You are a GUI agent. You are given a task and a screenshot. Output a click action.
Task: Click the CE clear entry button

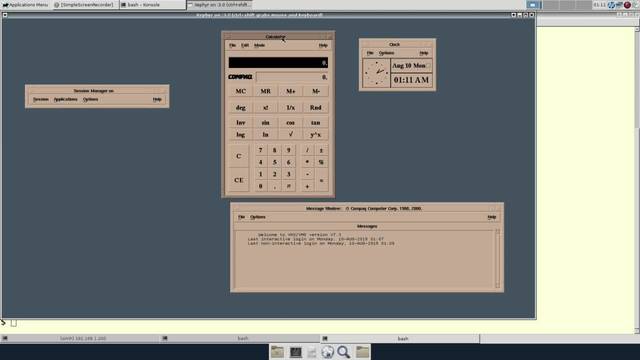(x=239, y=180)
